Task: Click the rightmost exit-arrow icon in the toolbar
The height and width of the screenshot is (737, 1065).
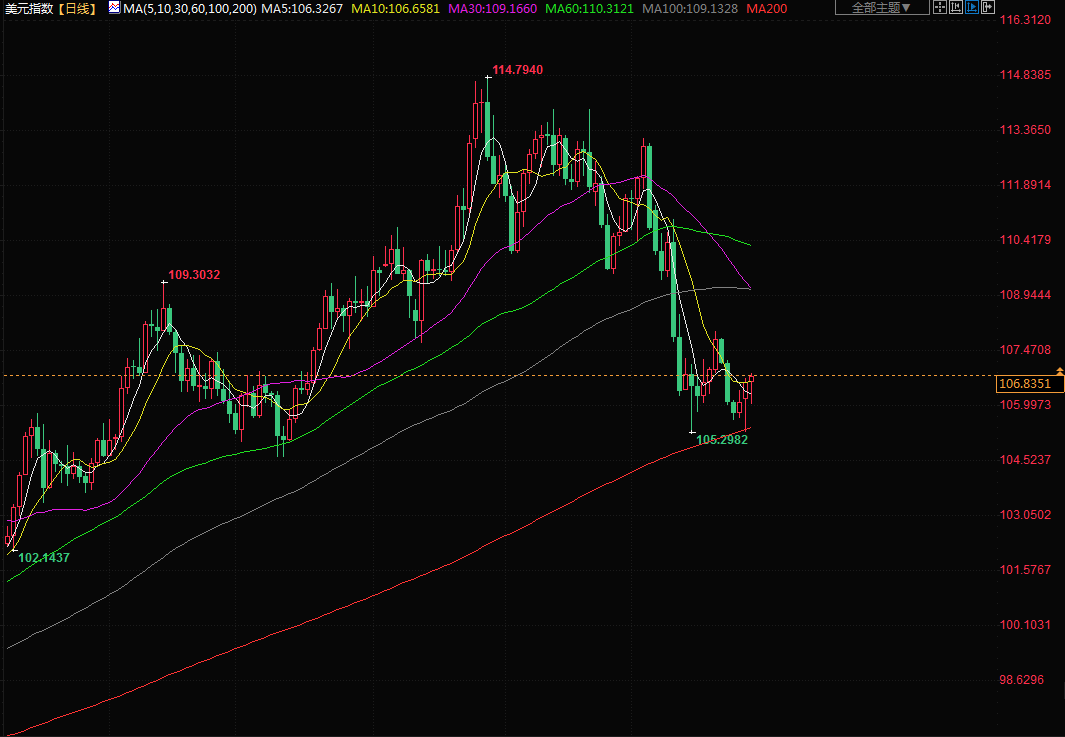Action: click(988, 8)
